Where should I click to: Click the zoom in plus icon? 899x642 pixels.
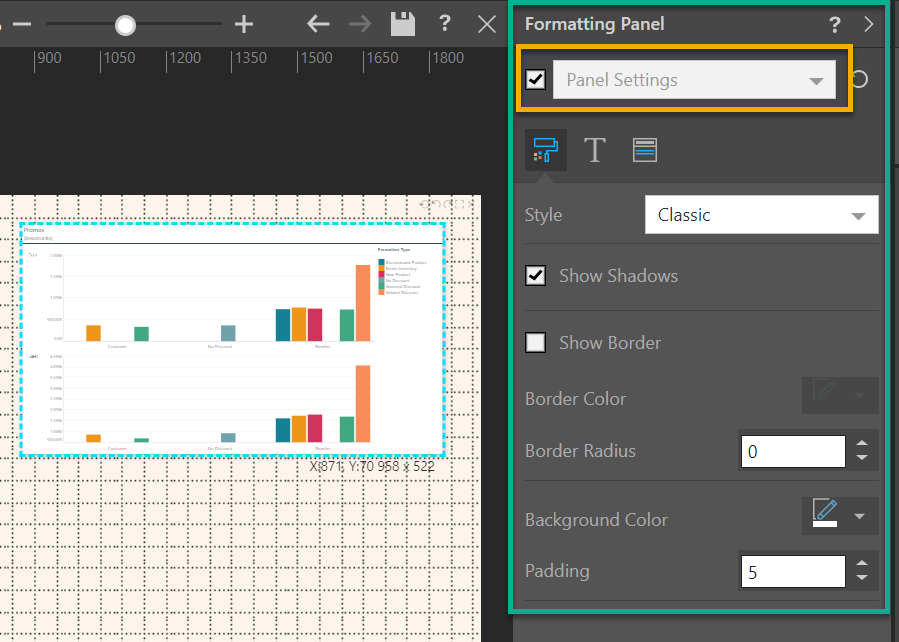(244, 24)
